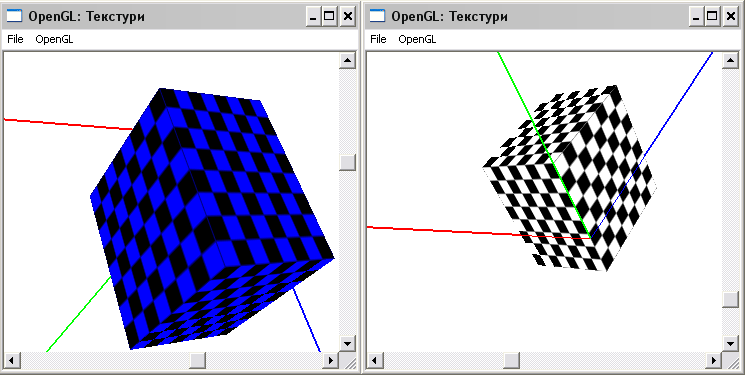Click horizontal scrollbar left arrow in right window
This screenshot has height=375, width=745.
point(374,361)
